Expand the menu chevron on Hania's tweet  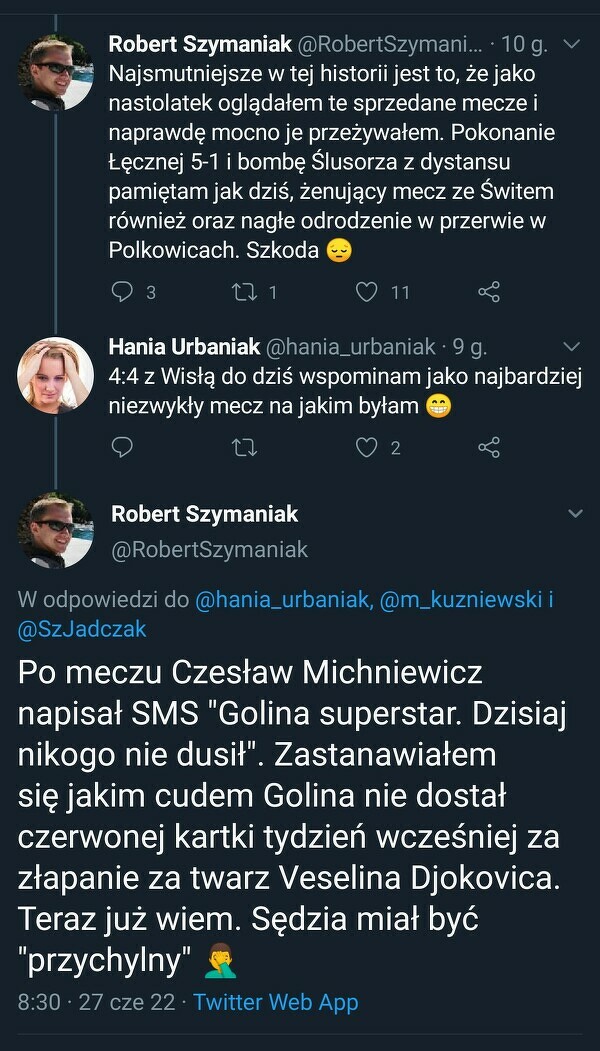[573, 347]
